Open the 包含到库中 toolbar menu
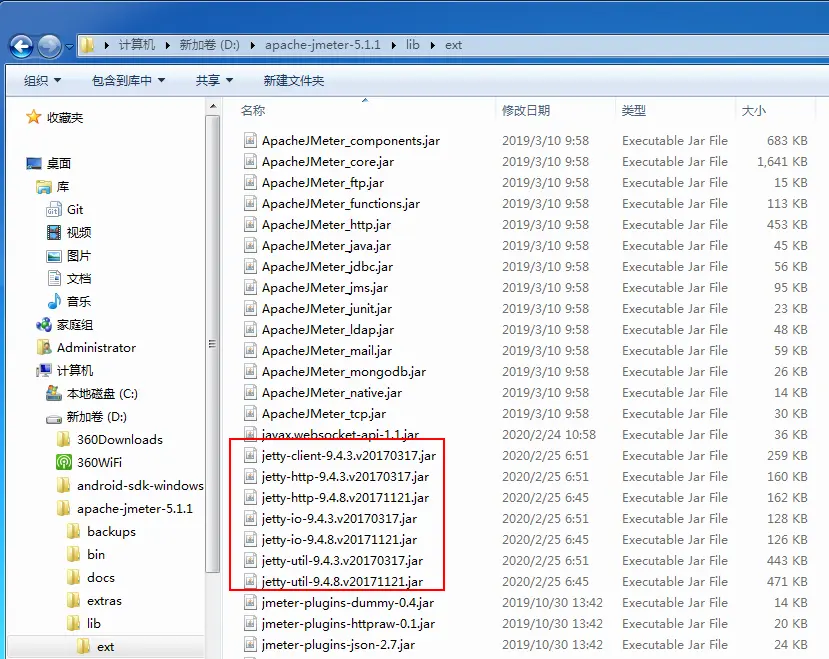The width and height of the screenshot is (829, 659). pyautogui.click(x=128, y=80)
